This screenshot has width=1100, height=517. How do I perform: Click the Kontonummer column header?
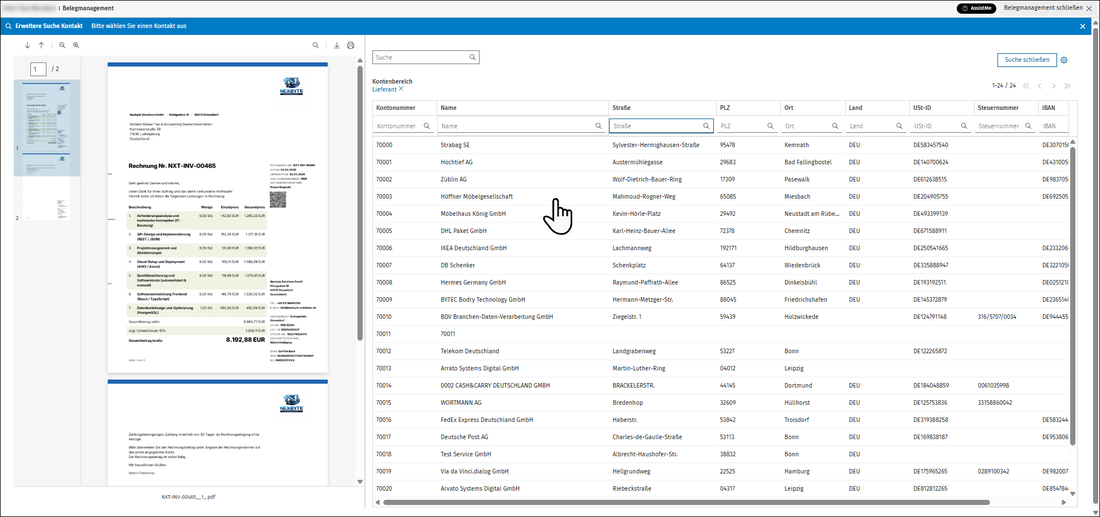tap(404, 108)
